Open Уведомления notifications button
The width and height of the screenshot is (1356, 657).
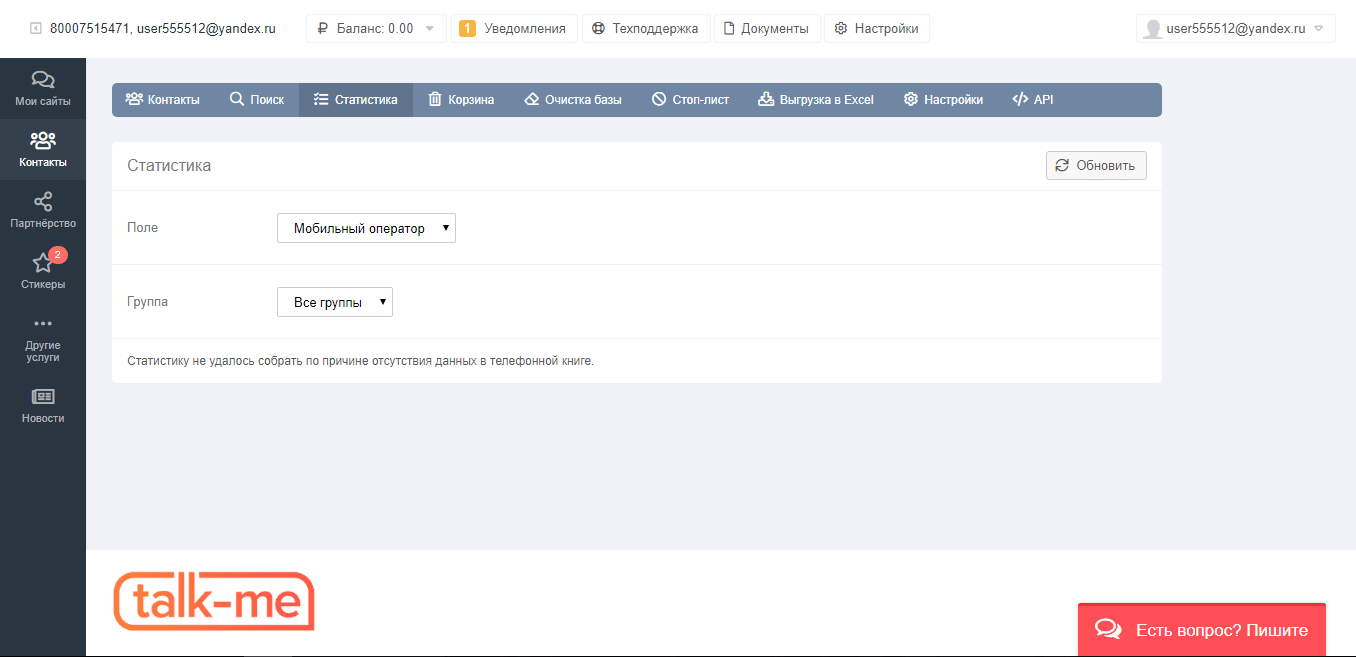click(513, 29)
